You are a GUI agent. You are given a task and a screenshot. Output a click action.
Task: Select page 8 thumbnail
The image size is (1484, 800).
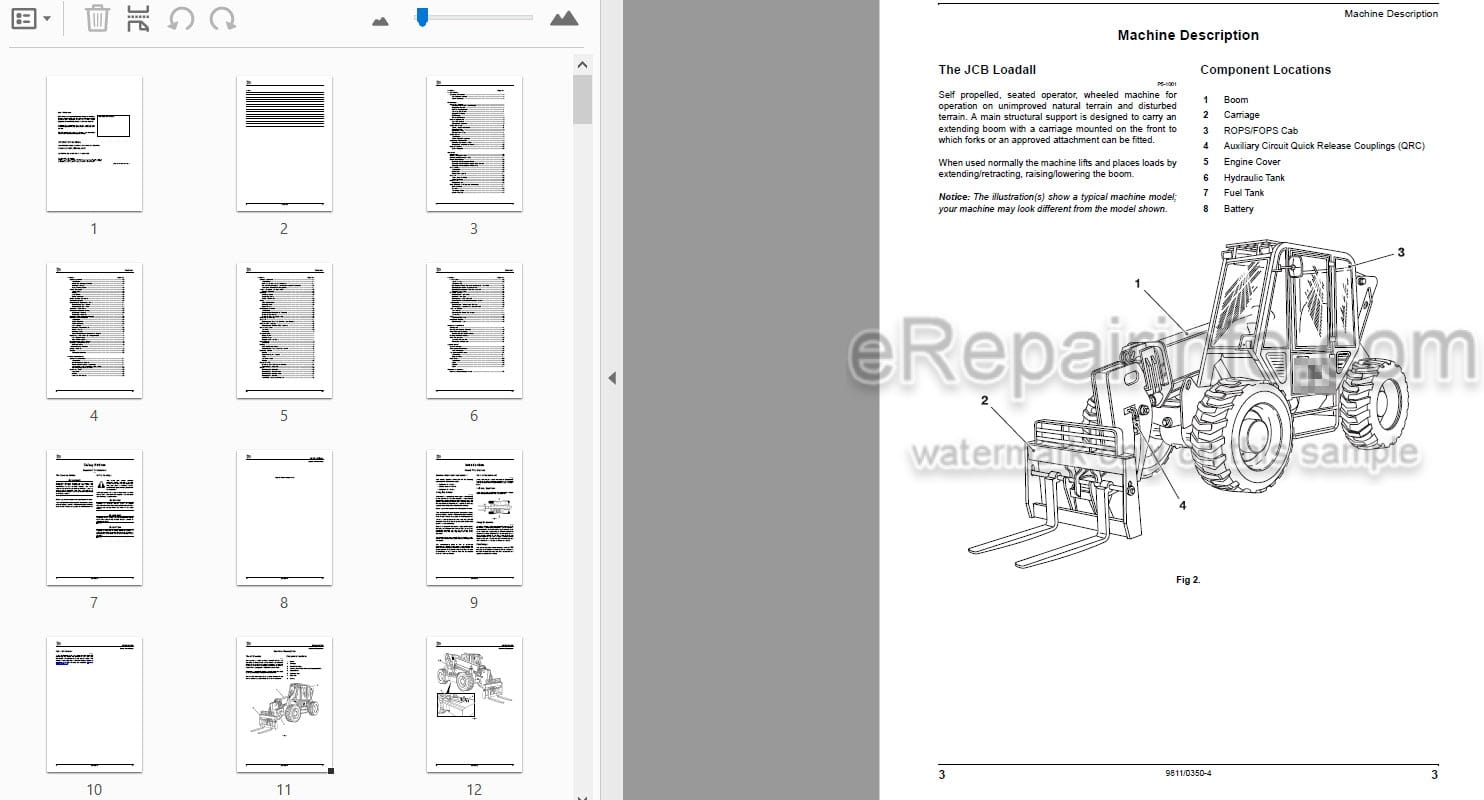(284, 517)
